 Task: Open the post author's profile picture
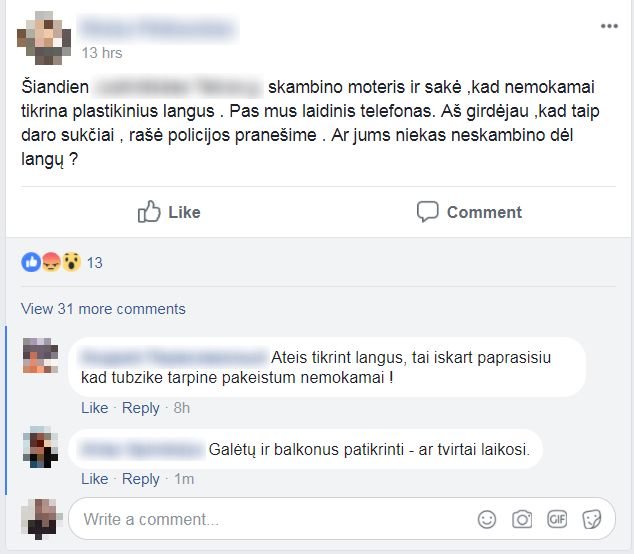point(44,38)
